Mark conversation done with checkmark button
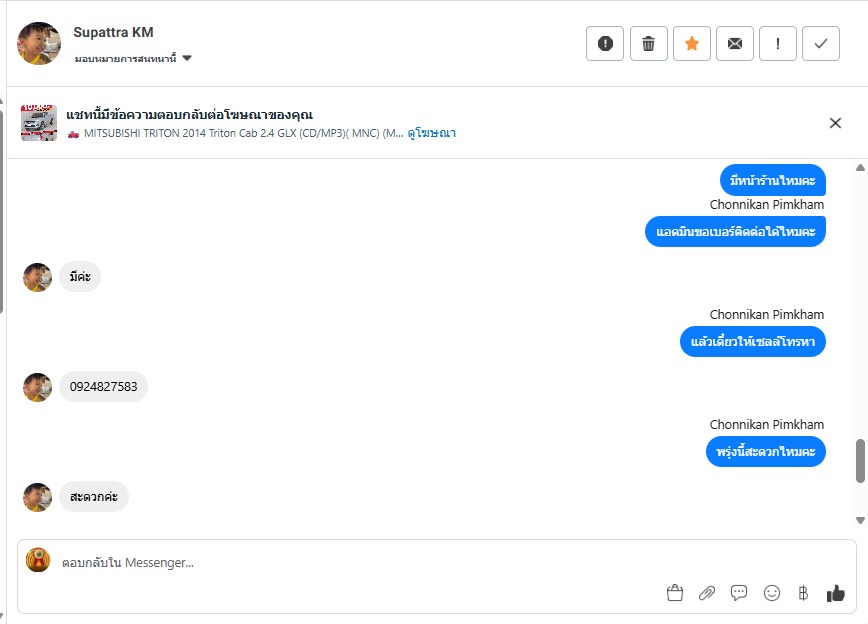 821,44
